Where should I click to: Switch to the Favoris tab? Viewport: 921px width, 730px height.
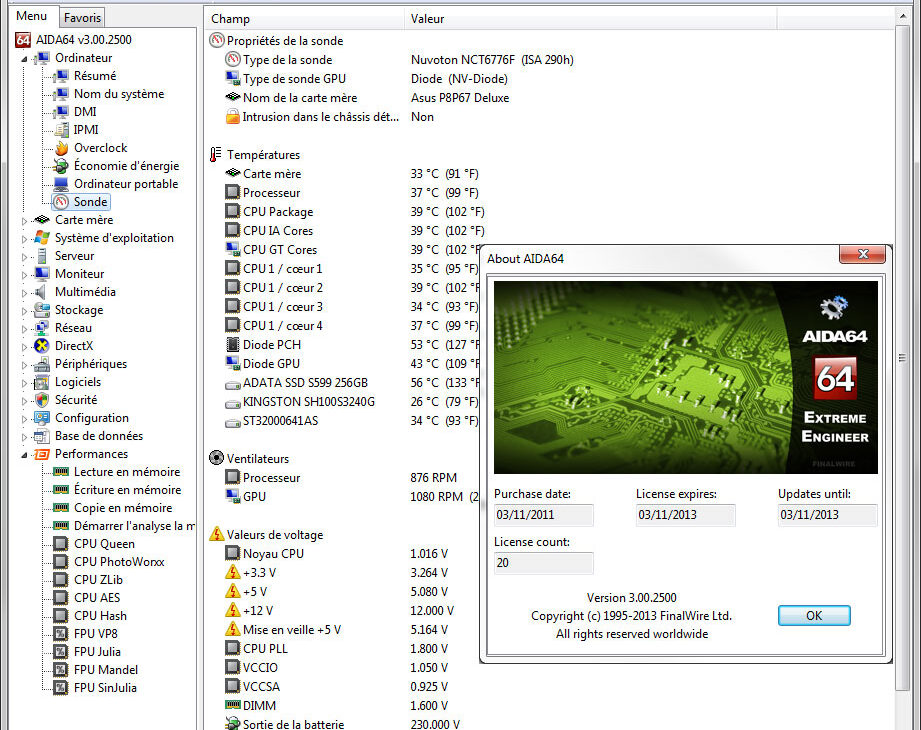[x=81, y=17]
